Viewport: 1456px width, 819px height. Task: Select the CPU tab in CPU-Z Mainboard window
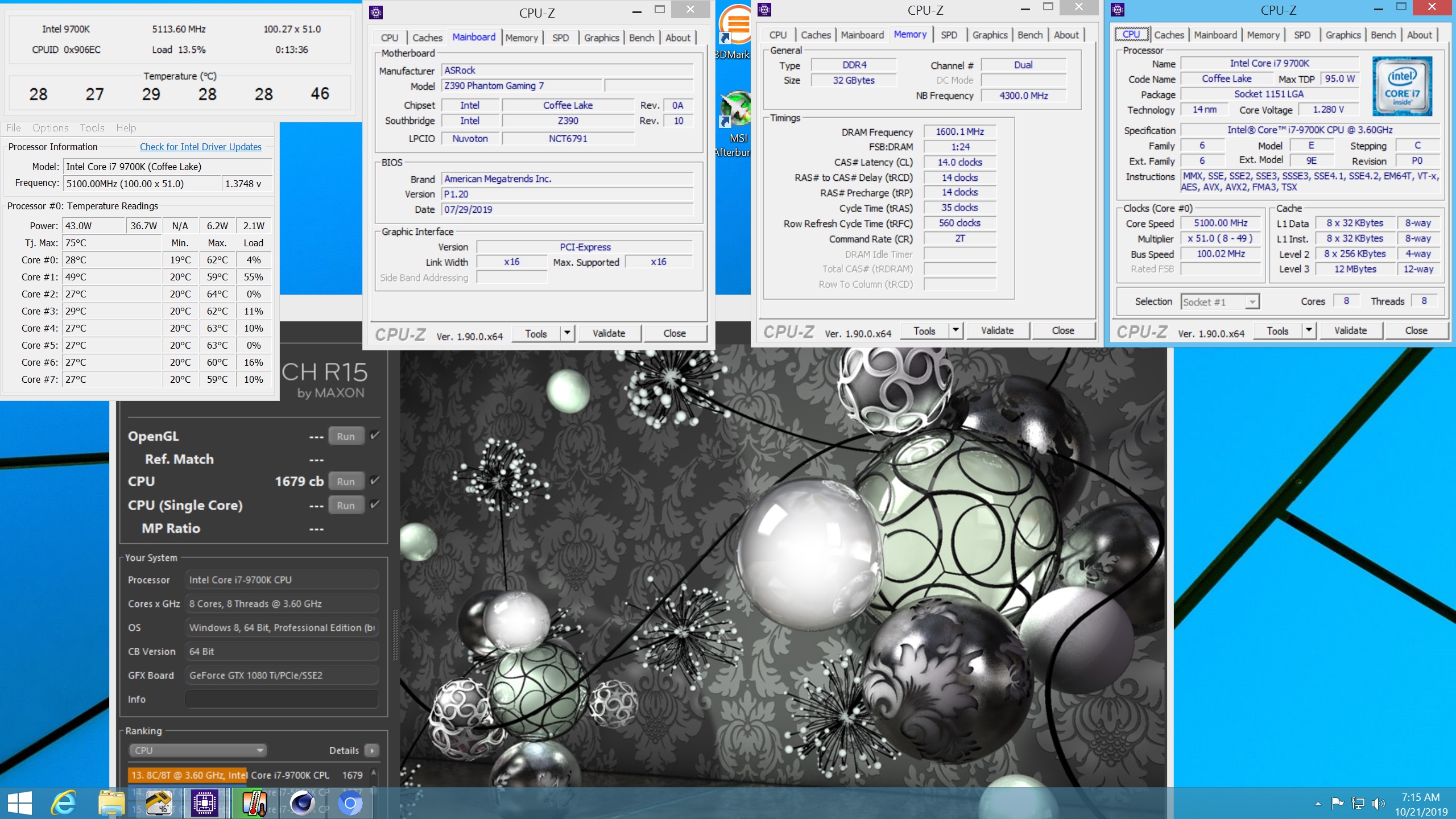click(x=390, y=38)
